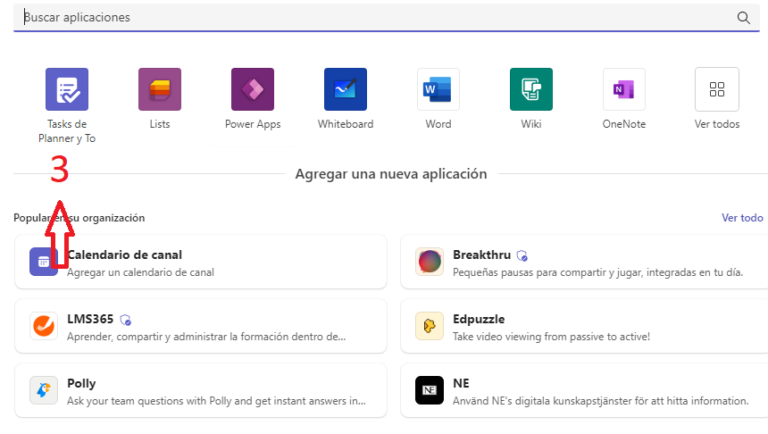Click 'Agregar un calendario de canal' description
This screenshot has width=768, height=434.
(141, 272)
